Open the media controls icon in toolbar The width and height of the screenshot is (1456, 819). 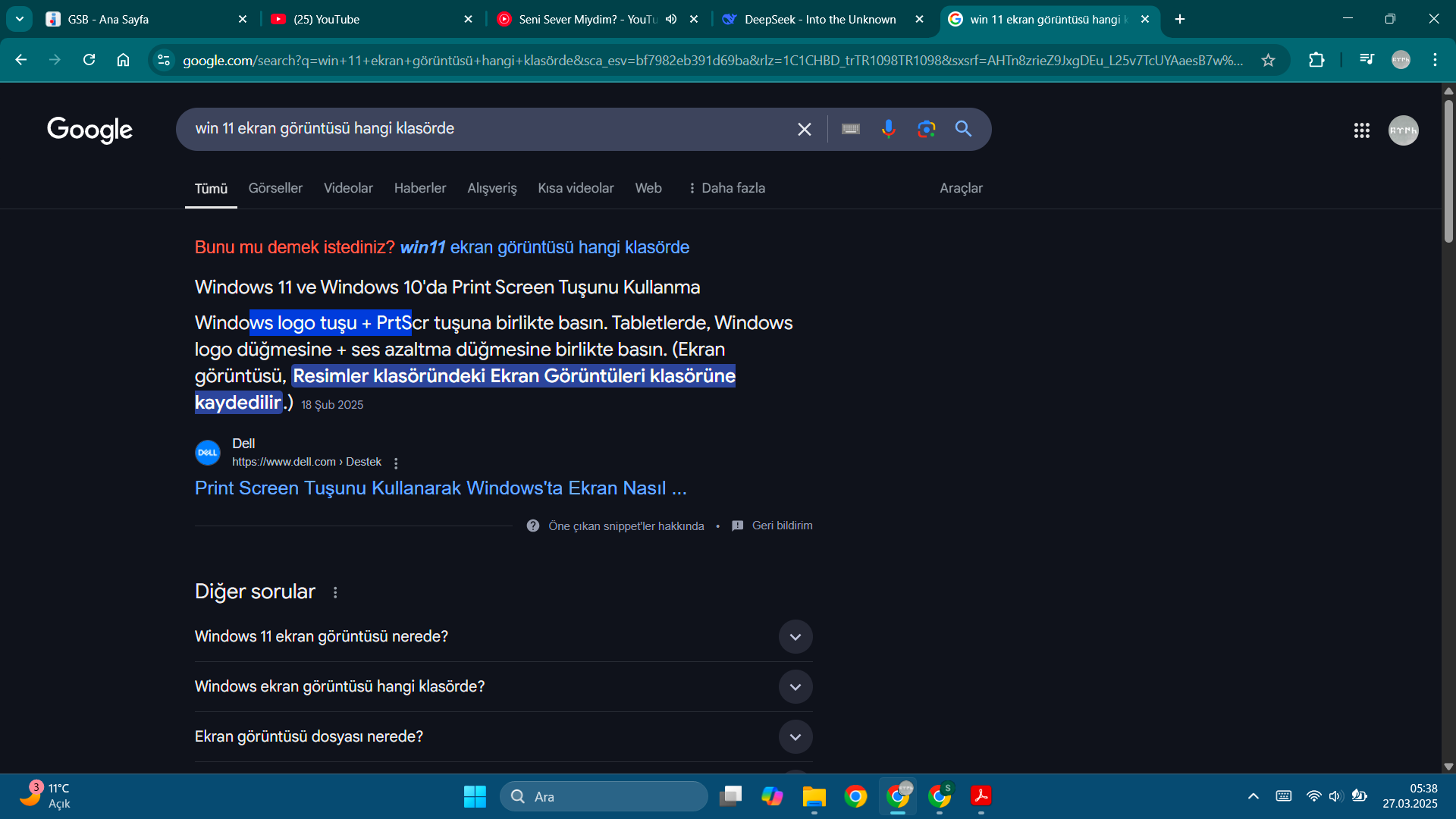point(1367,60)
